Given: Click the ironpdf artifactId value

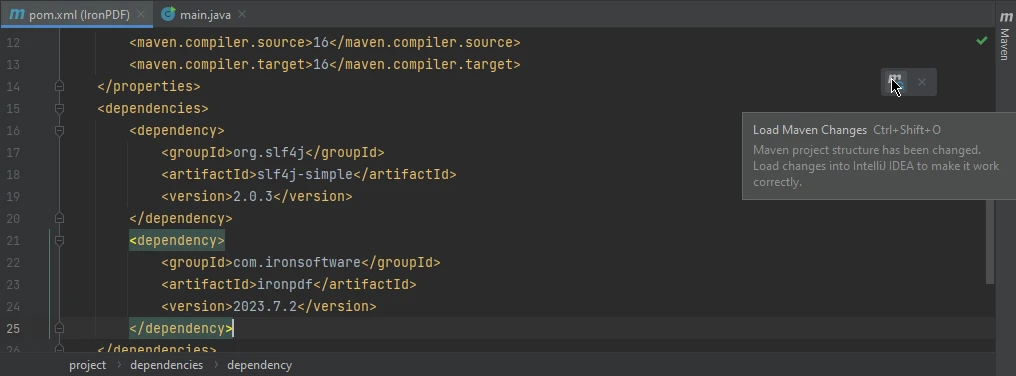Looking at the screenshot, I should pyautogui.click(x=285, y=285).
